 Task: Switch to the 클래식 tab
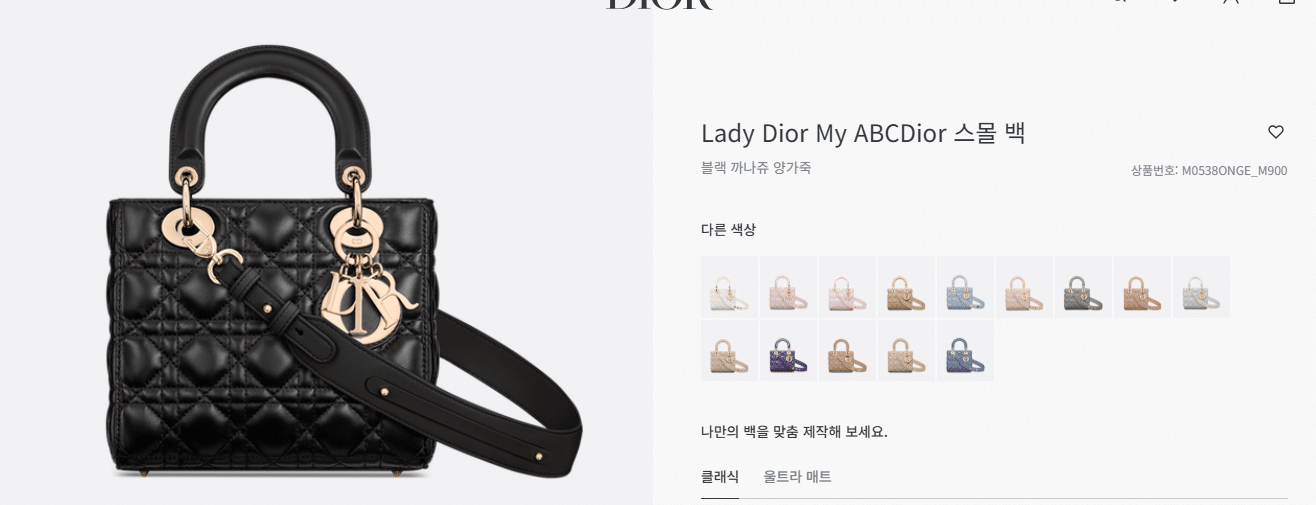pyautogui.click(x=720, y=477)
